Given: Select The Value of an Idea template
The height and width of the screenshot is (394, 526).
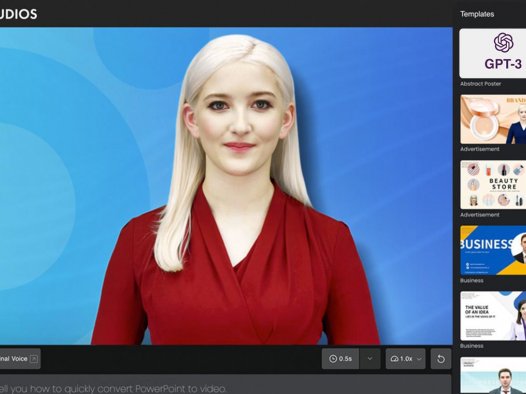Looking at the screenshot, I should 492,316.
